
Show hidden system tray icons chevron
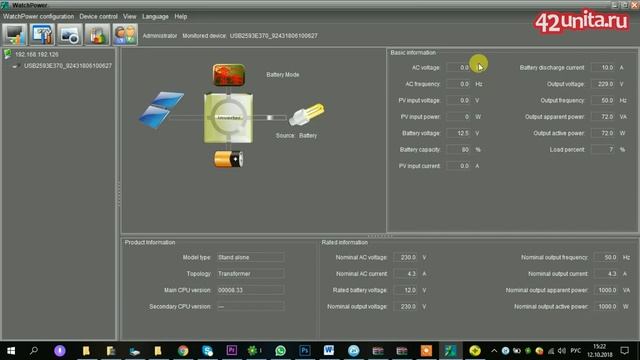(494, 351)
